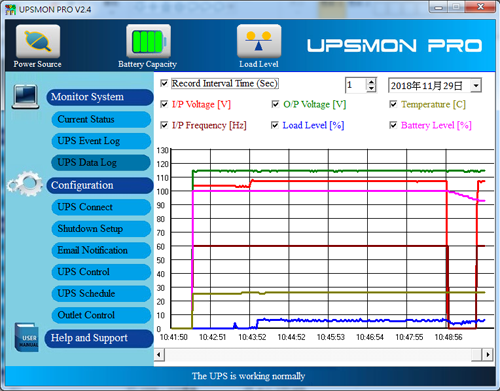Click the UPSMON PRO title bar icon
This screenshot has height=391, width=500.
coord(10,9)
